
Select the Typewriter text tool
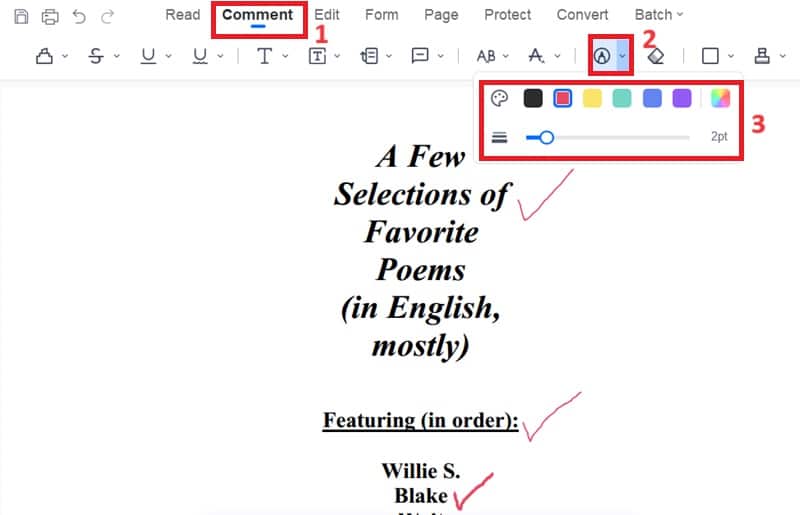coord(264,56)
